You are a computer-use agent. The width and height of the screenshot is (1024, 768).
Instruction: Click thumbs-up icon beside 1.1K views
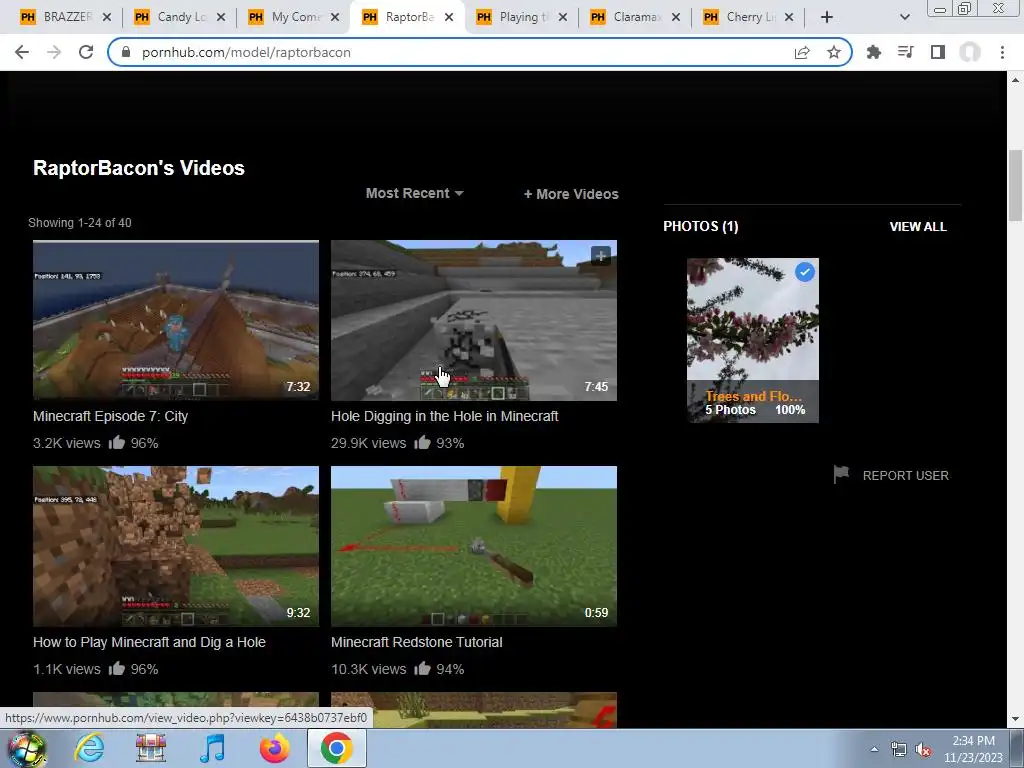coord(117,668)
